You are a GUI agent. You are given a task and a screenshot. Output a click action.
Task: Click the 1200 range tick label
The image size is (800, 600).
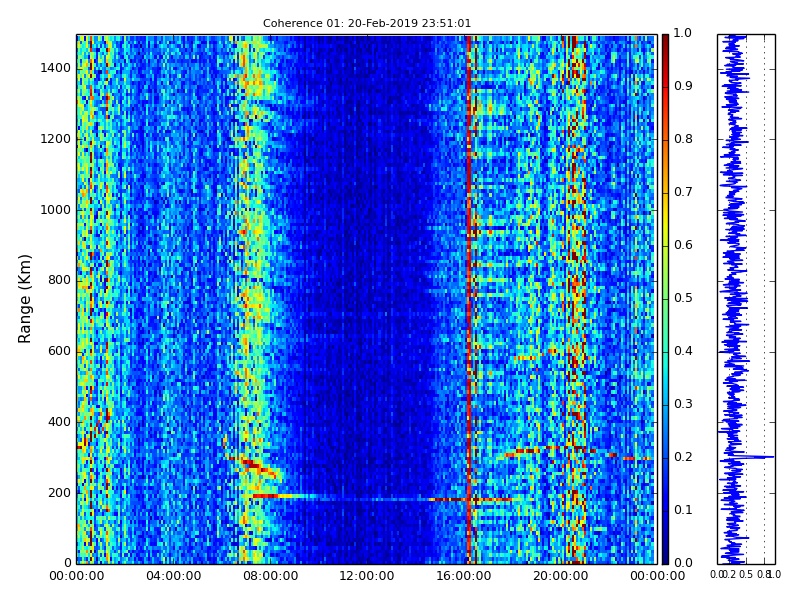[x=56, y=139]
